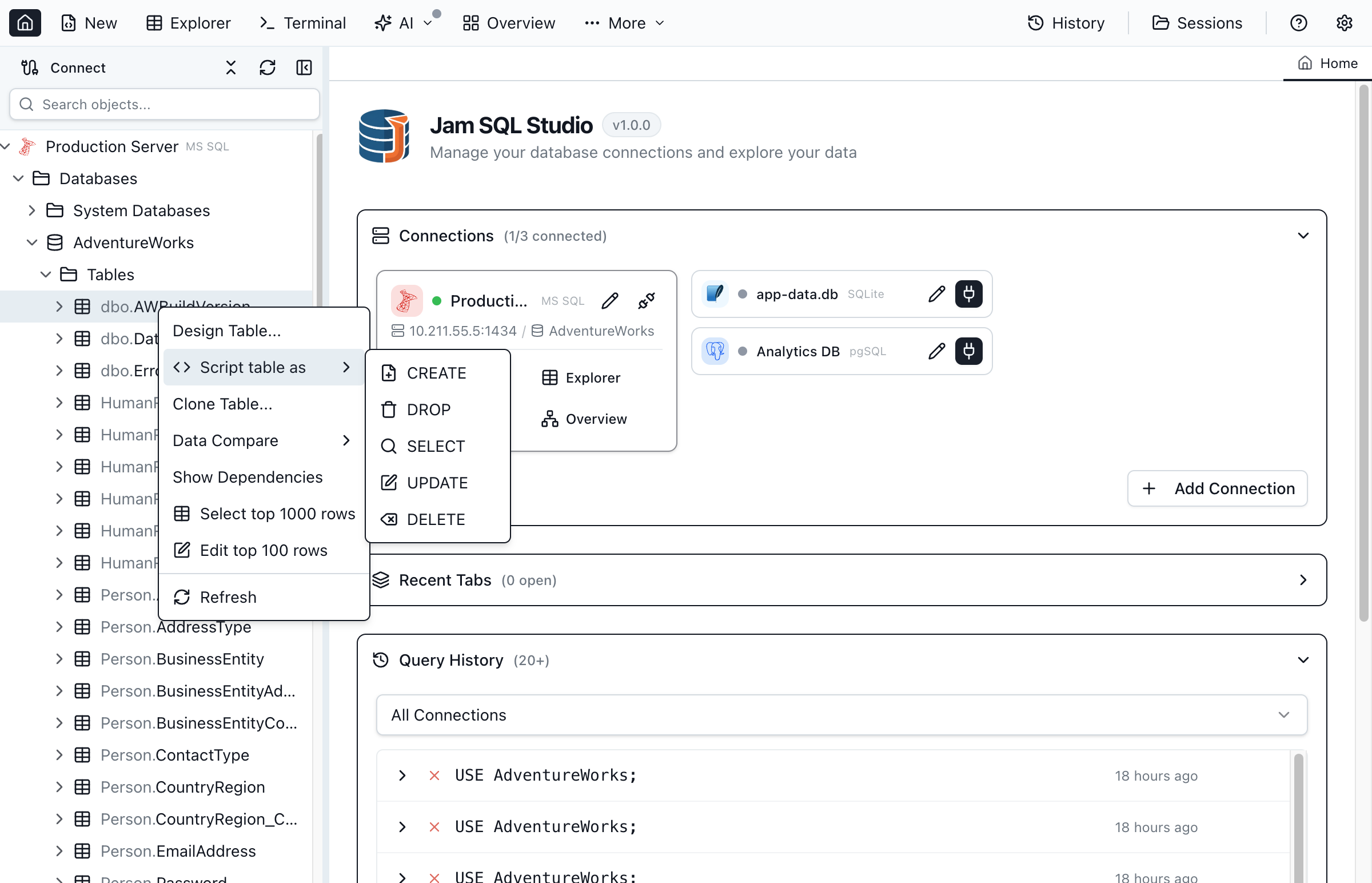Expand the System Databases folder
The width and height of the screenshot is (1372, 883).
[x=32, y=210]
